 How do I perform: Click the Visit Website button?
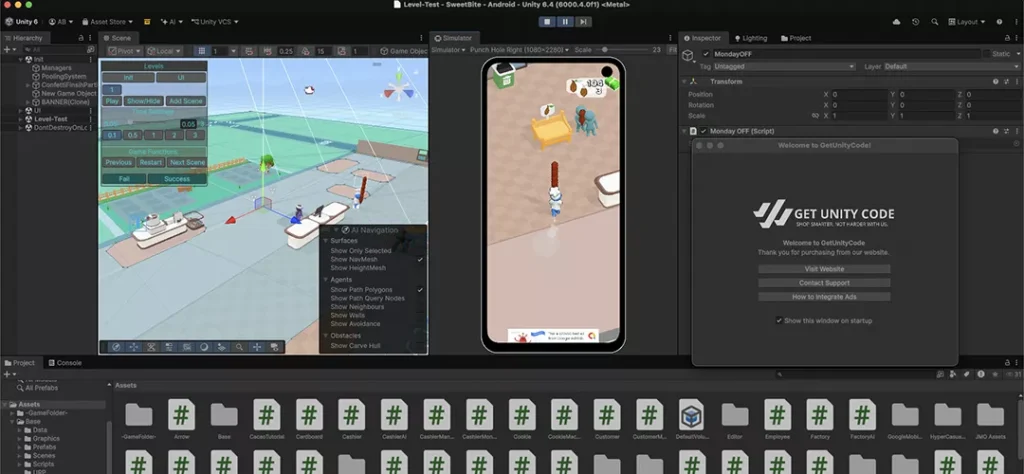(824, 269)
